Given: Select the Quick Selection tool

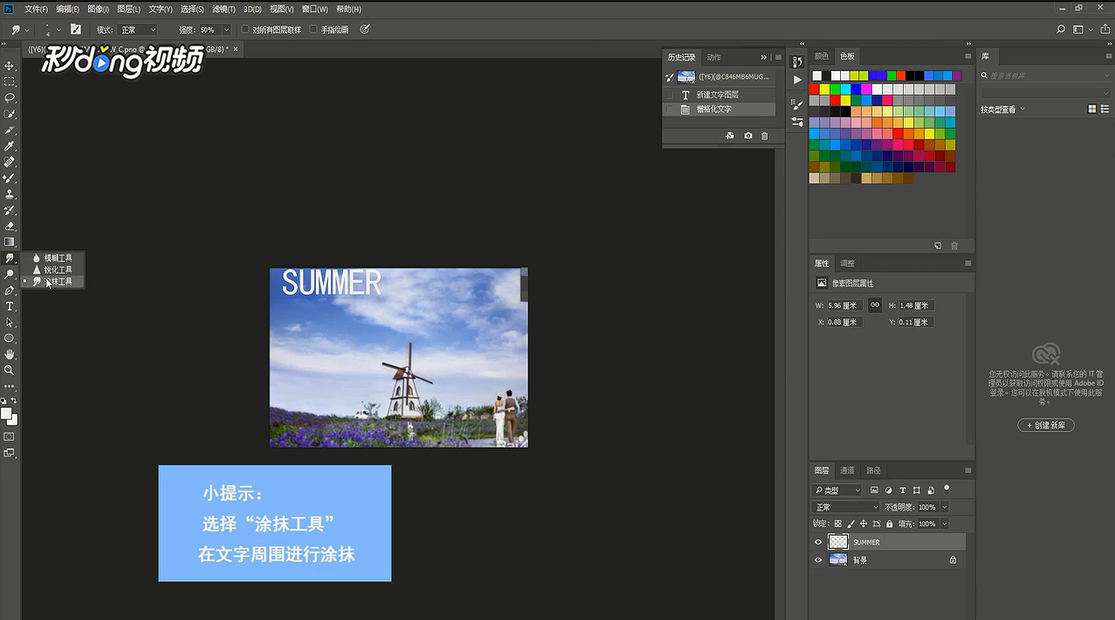Looking at the screenshot, I should coord(9,114).
